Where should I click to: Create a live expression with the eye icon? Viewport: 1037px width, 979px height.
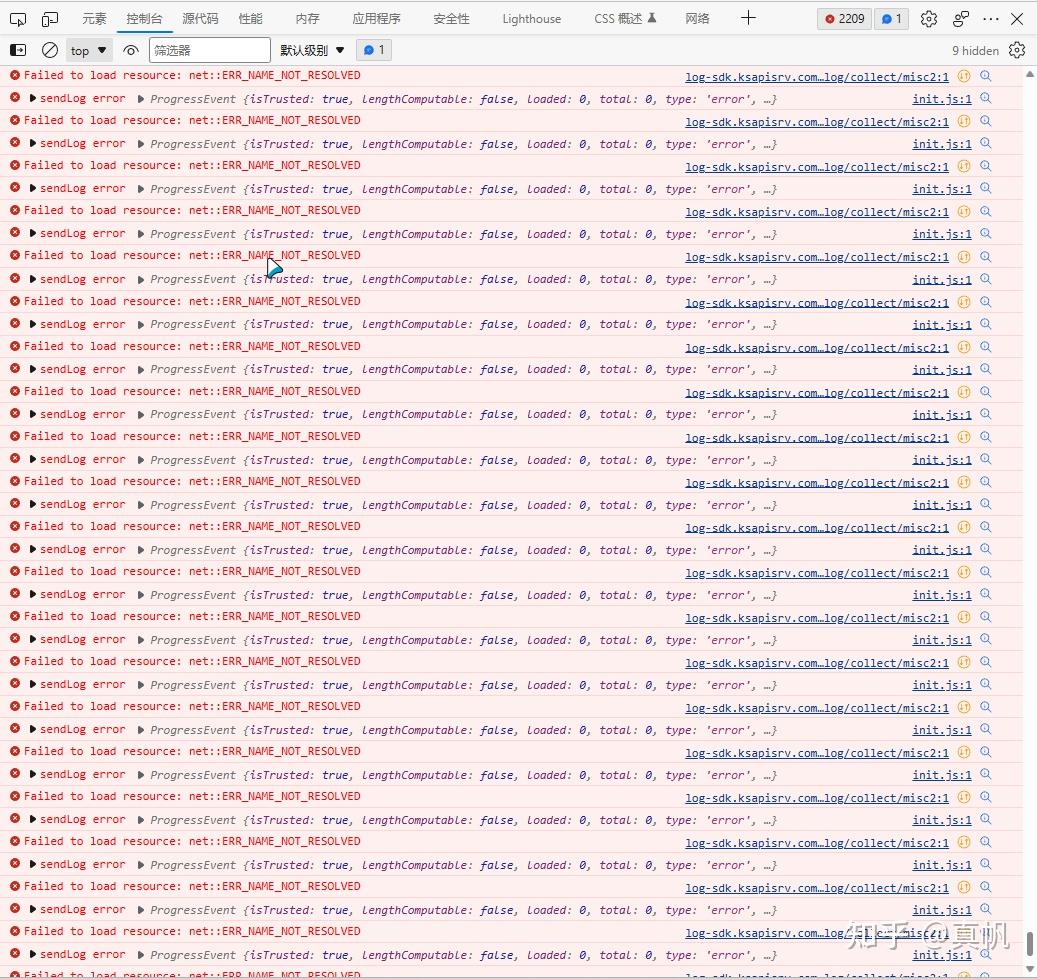131,49
